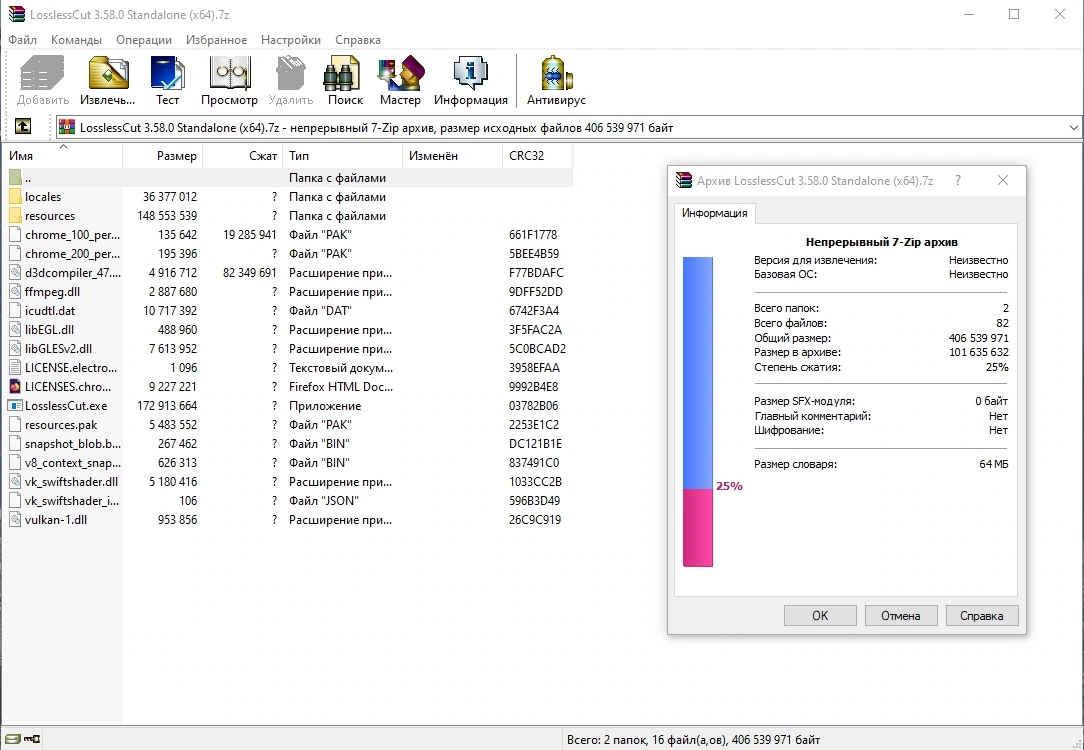The image size is (1084, 750).
Task: Select the Информация tab in dialog
Action: [714, 213]
